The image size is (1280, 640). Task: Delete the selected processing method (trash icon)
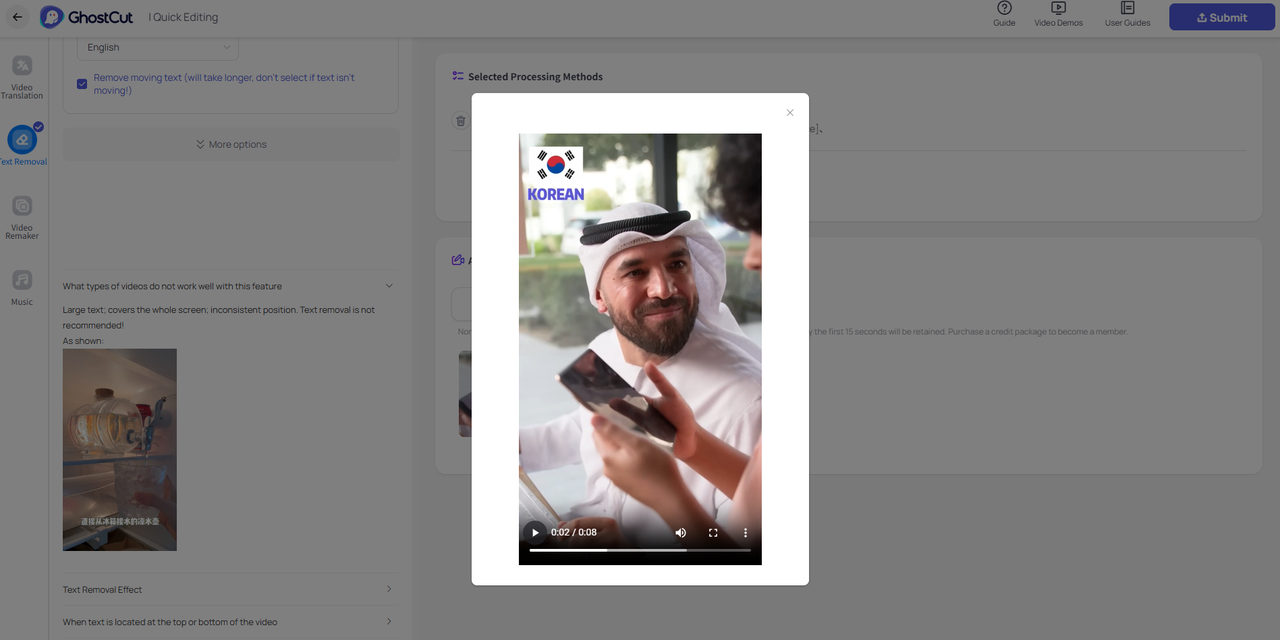click(460, 121)
